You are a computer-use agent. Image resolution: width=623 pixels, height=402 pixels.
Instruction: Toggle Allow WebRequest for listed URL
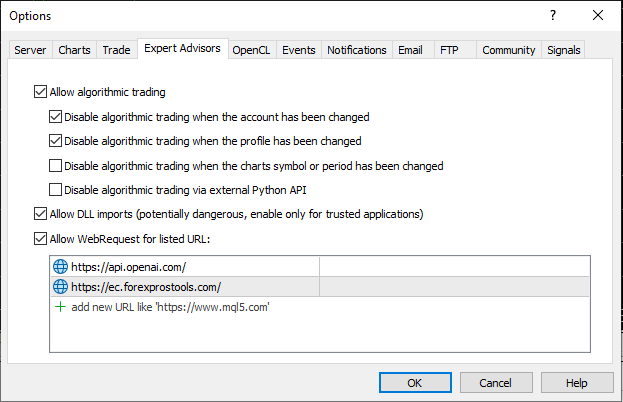click(x=40, y=239)
